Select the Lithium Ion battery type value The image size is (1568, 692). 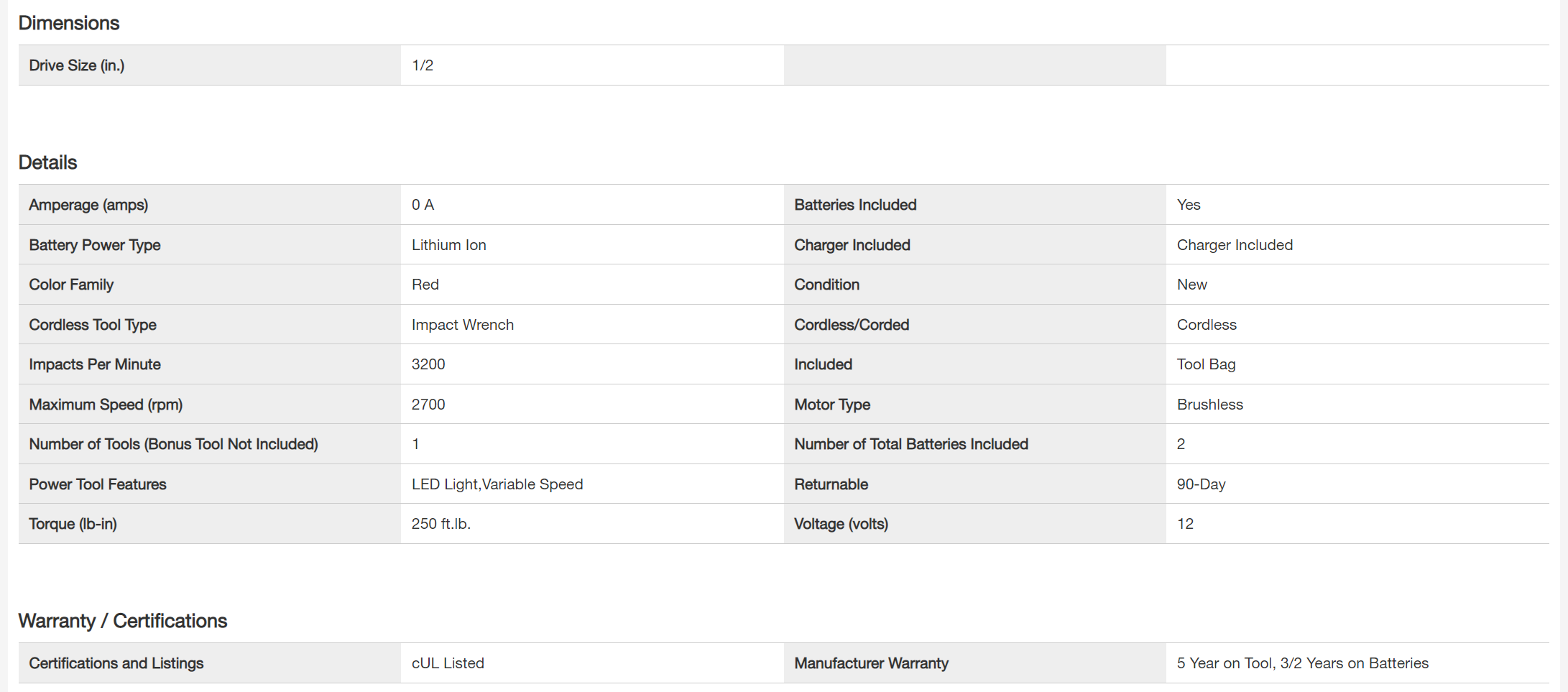[448, 245]
